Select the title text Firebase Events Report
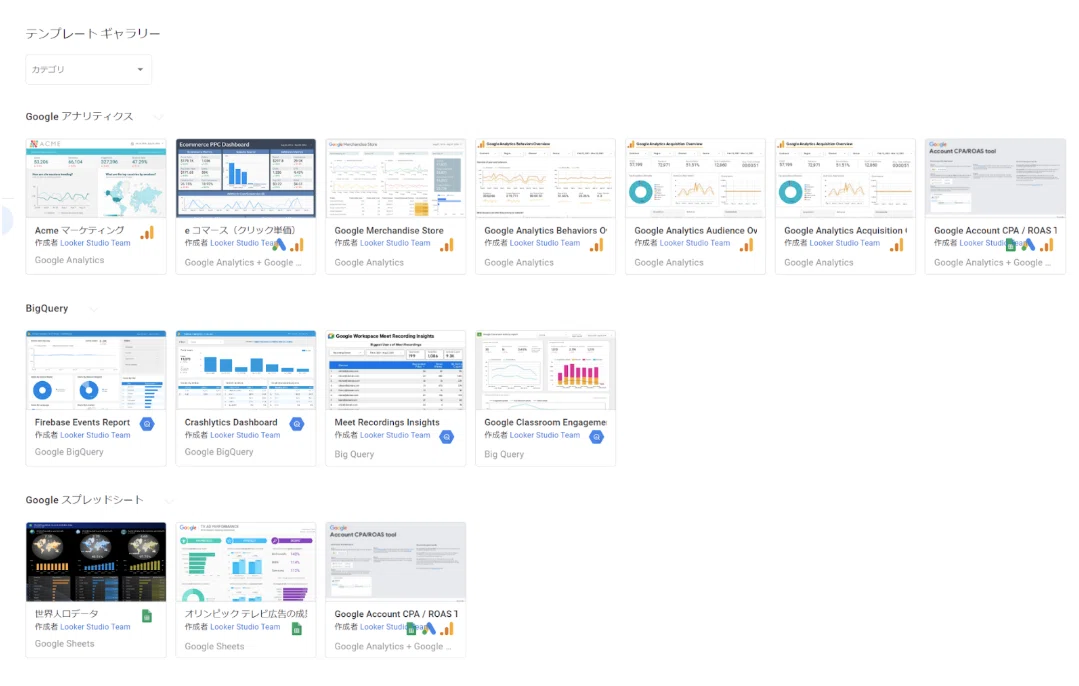The image size is (1079, 686). 82,422
